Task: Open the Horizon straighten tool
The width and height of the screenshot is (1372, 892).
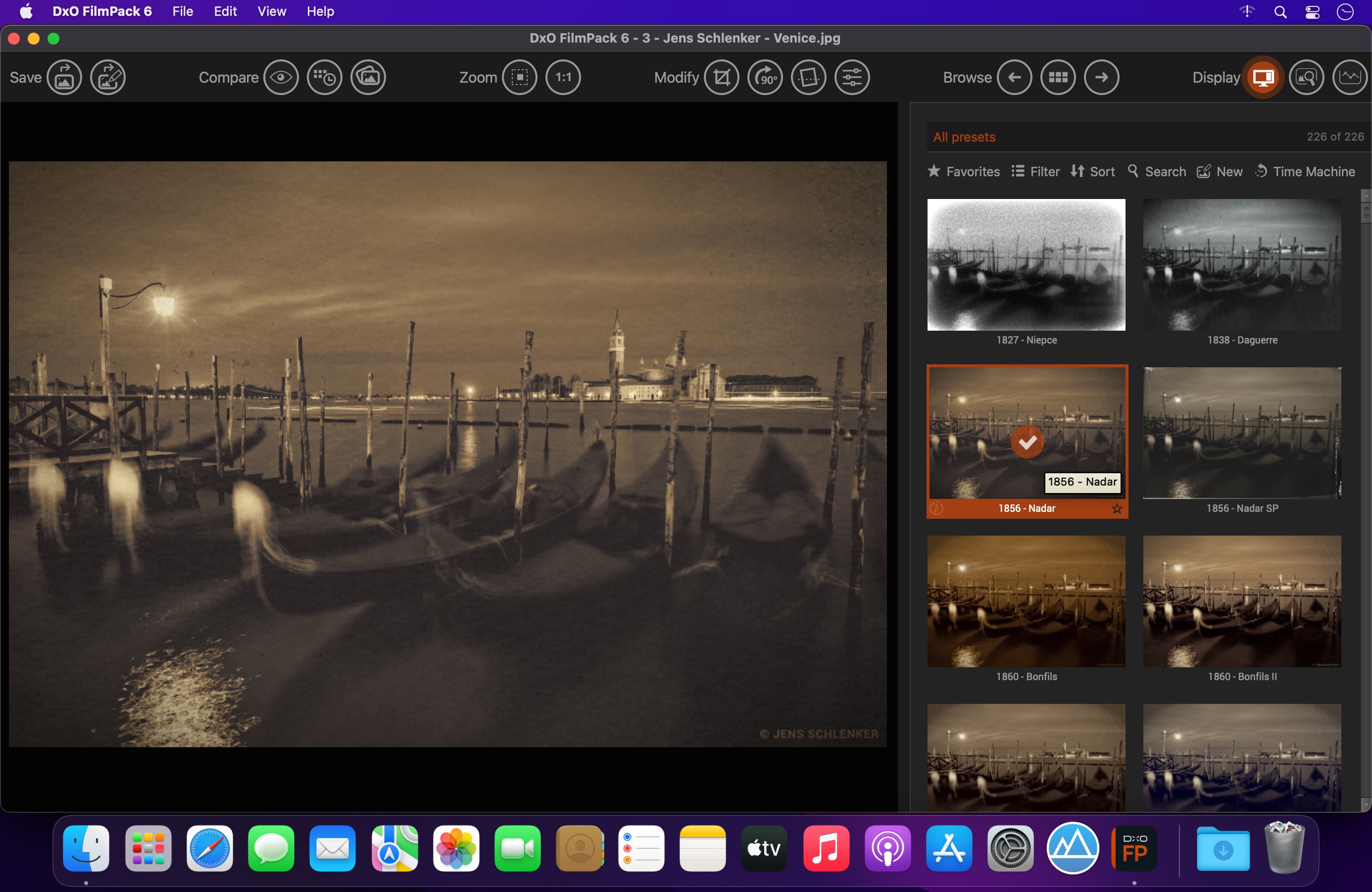Action: (808, 77)
